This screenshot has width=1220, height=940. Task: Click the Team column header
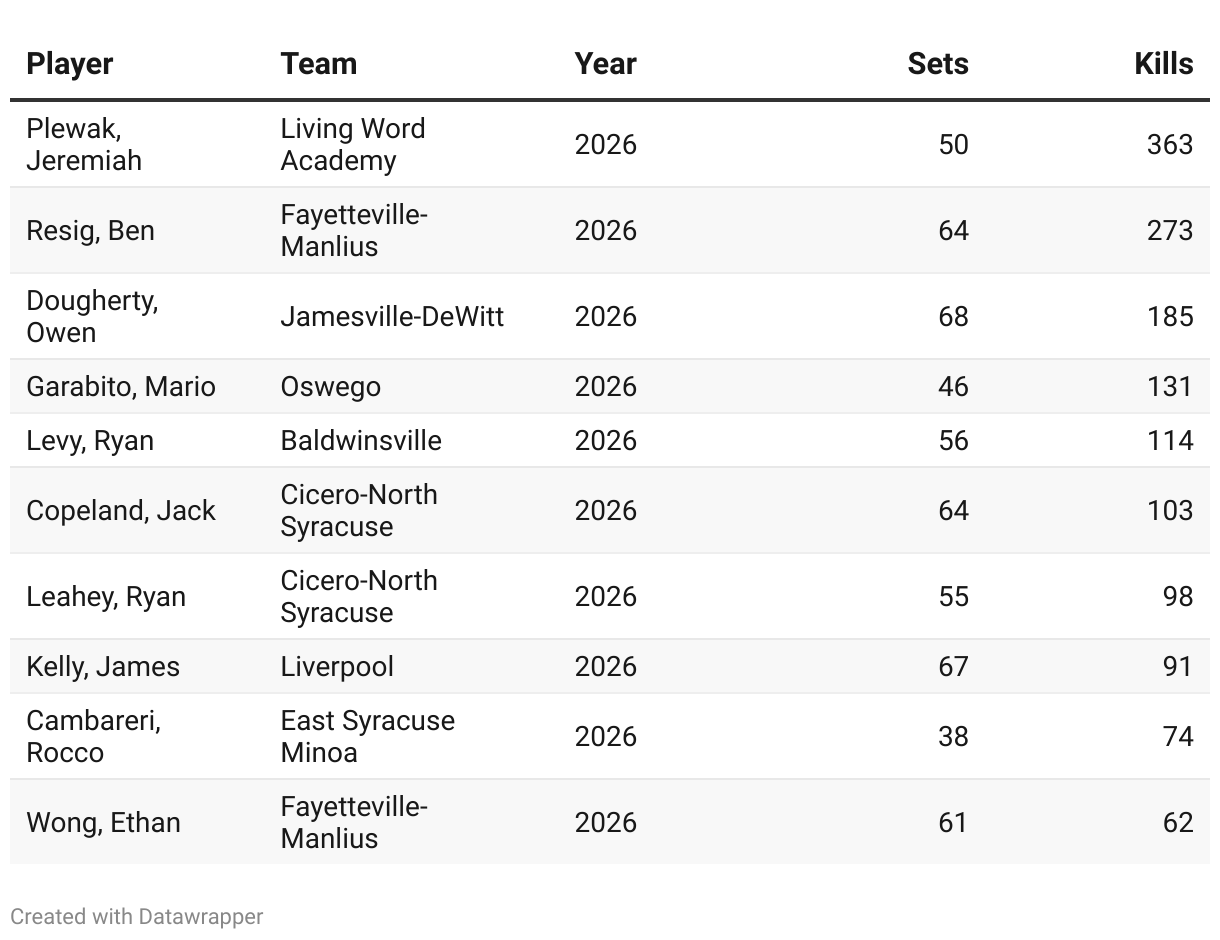pos(318,64)
